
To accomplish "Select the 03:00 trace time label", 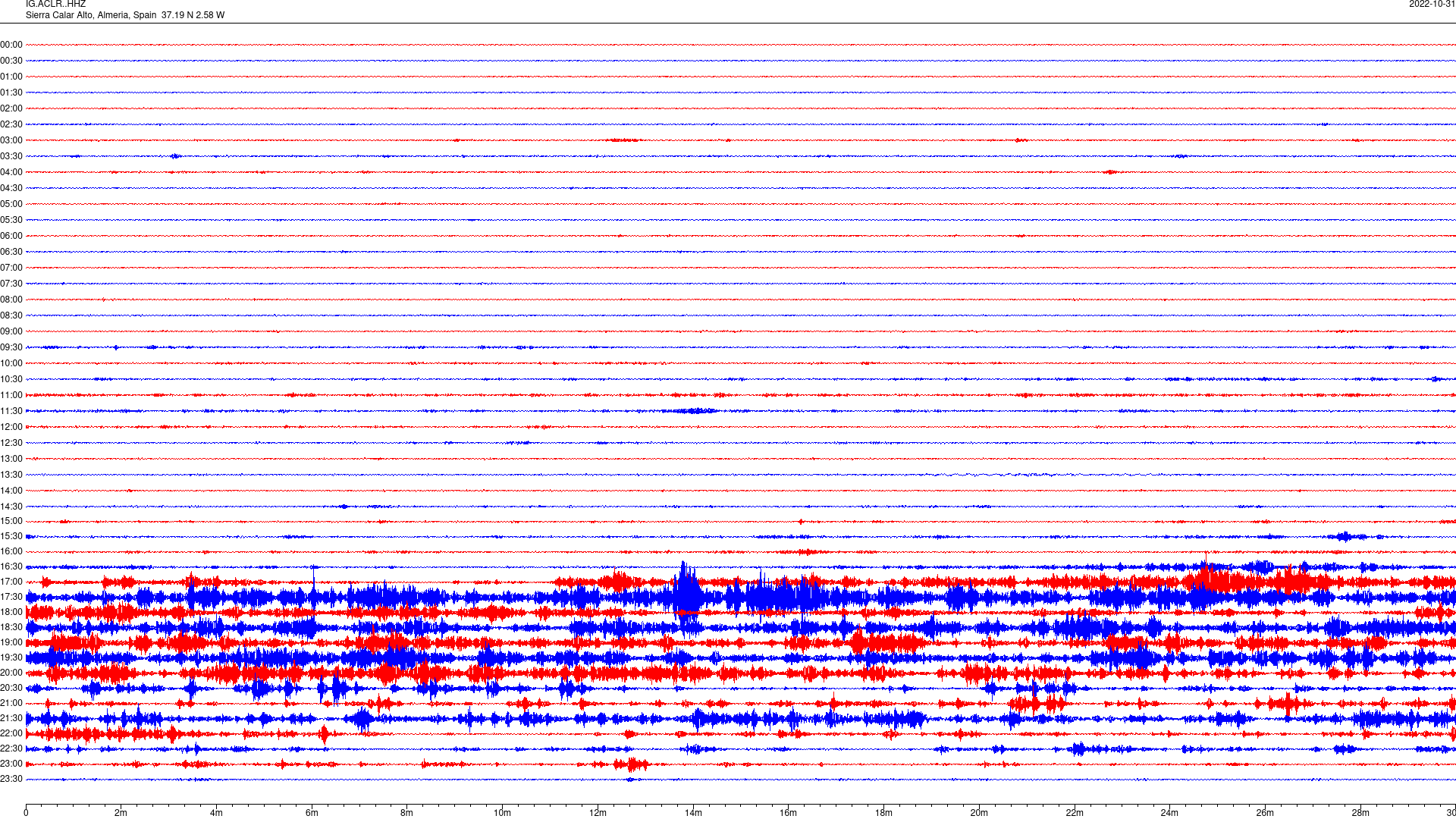I will pos(11,140).
